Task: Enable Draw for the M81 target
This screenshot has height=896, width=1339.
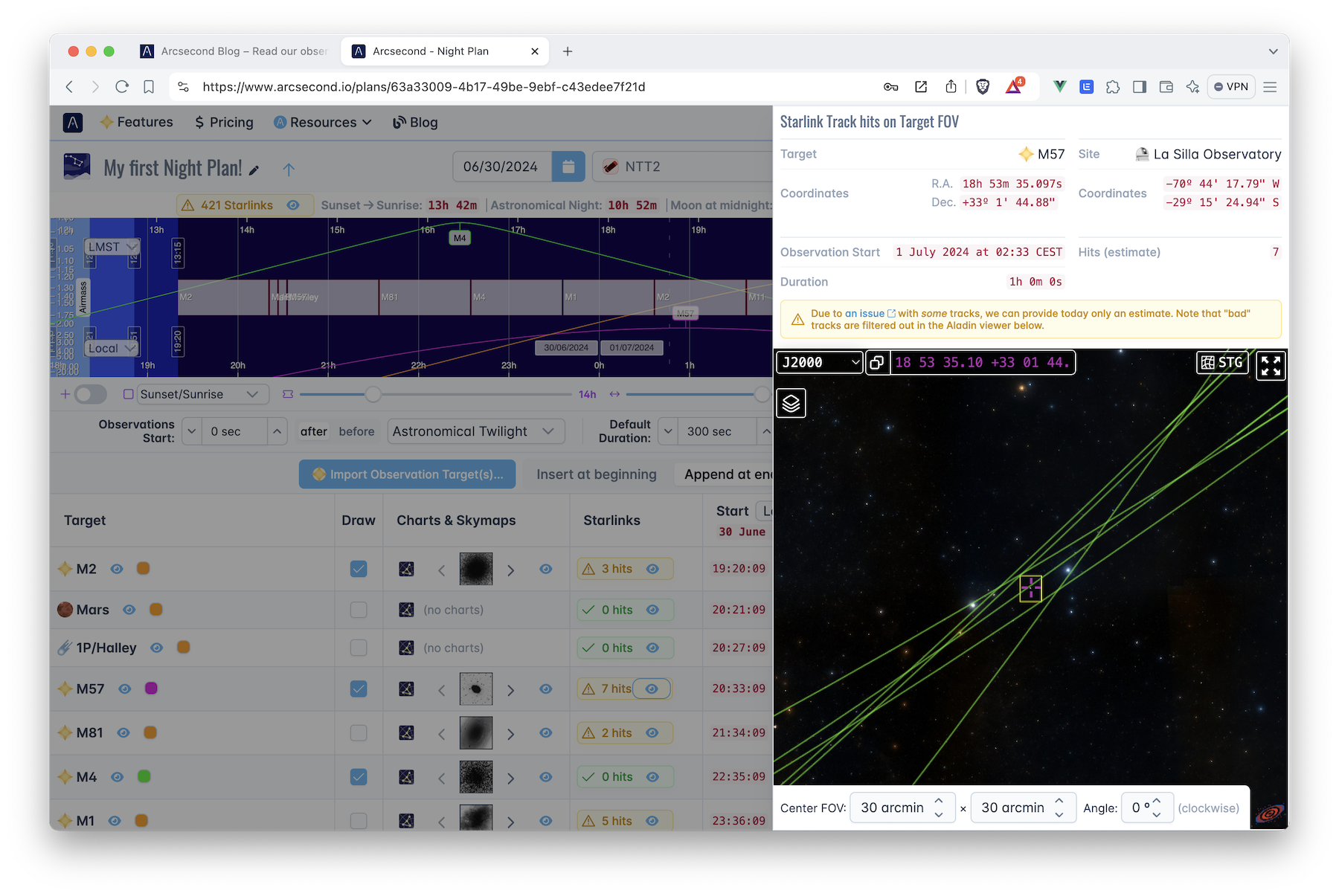Action: pyautogui.click(x=359, y=732)
